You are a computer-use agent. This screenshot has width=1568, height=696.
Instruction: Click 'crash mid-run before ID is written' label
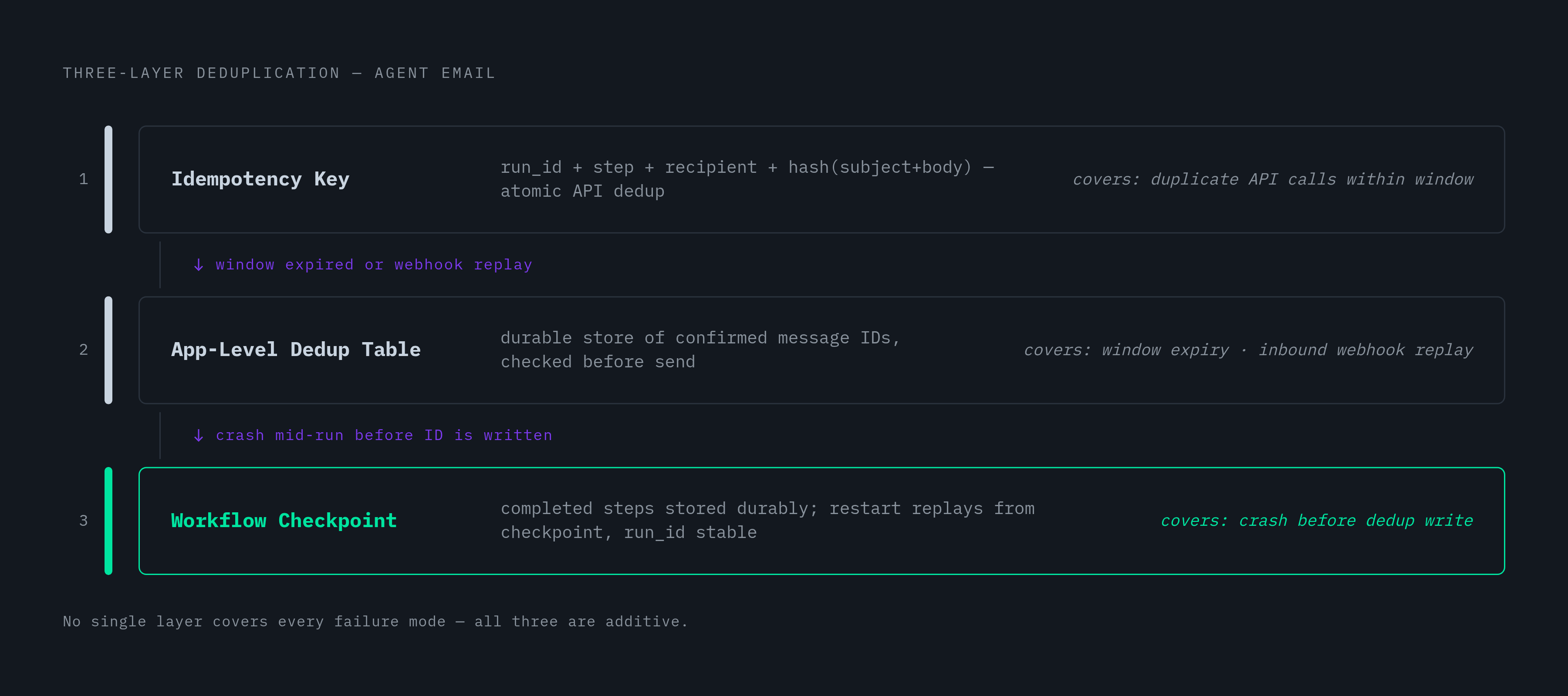tap(384, 436)
